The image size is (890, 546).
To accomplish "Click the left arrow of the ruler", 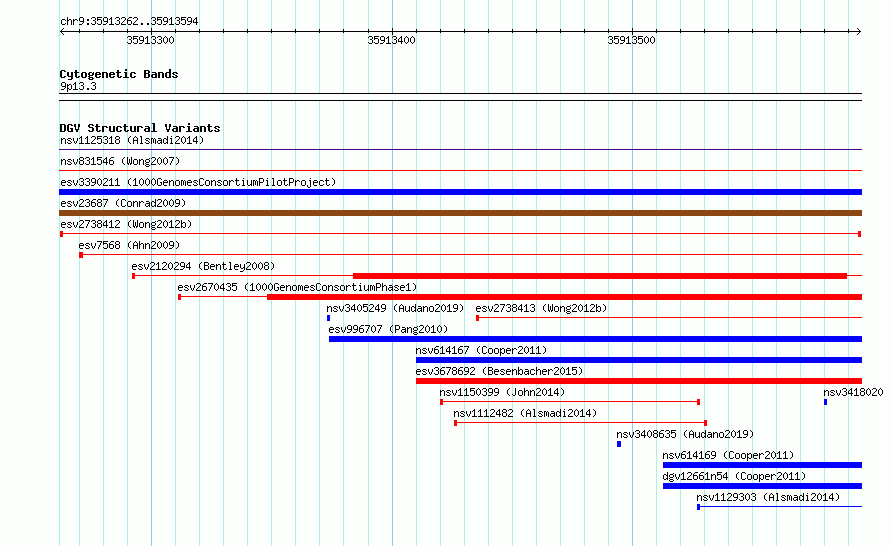I will tap(63, 32).
